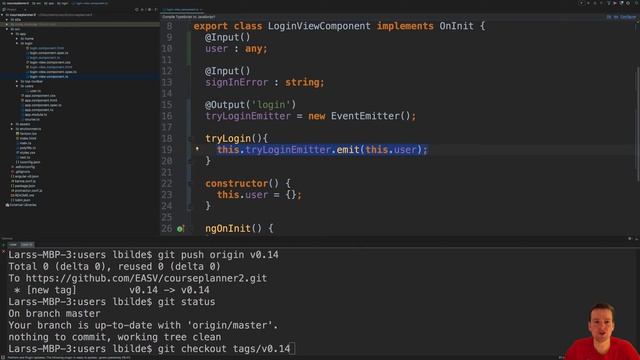Screen dimensions: 640x360
Task: Place cursor in terminal after 'git checkout tags/v0.14'
Action: [291, 349]
